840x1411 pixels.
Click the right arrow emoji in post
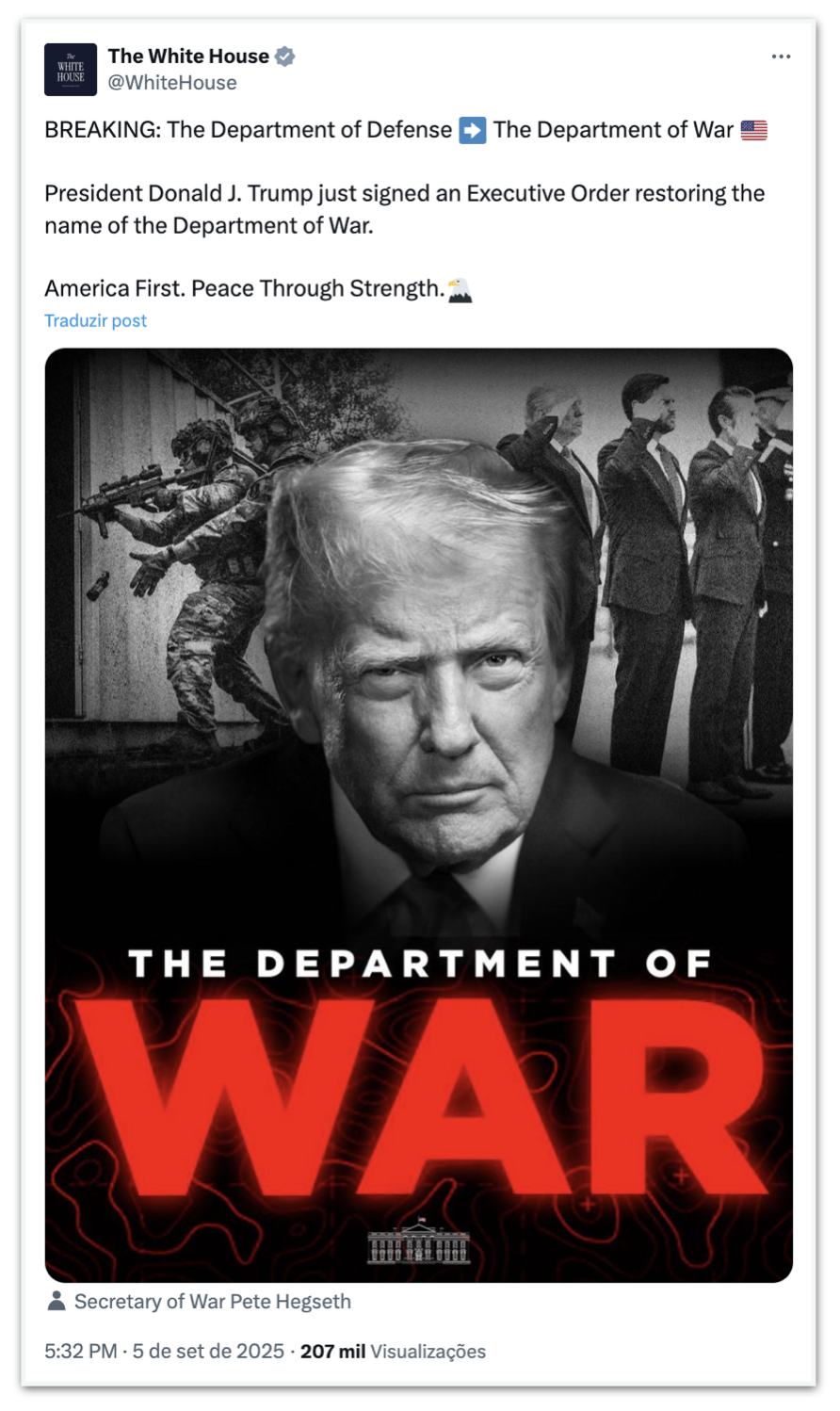click(x=473, y=130)
